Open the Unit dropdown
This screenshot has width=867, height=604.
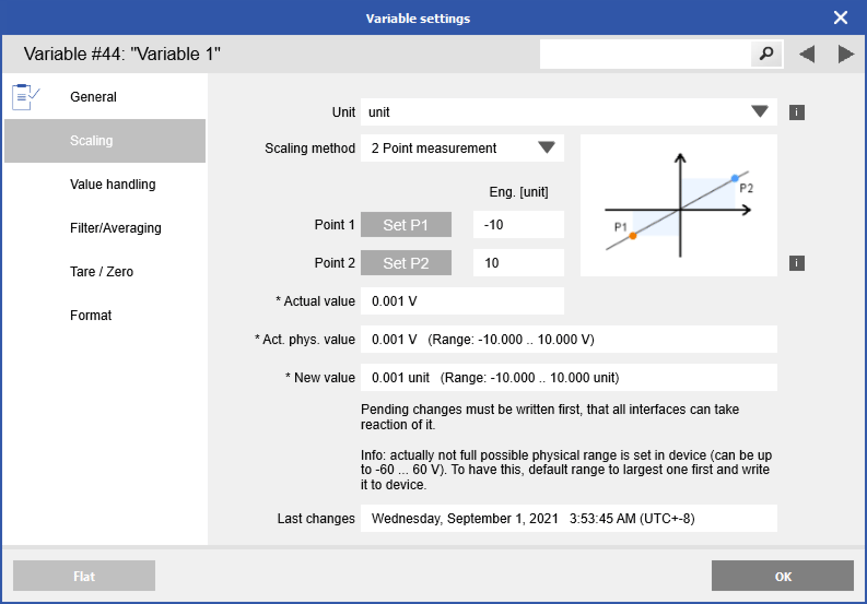coord(758,112)
